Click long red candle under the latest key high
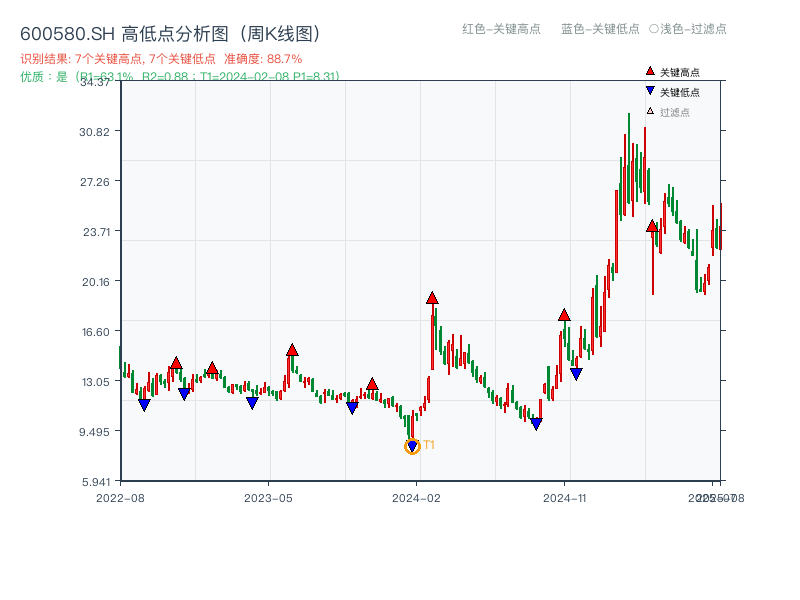The width and height of the screenshot is (800, 600). [x=653, y=263]
